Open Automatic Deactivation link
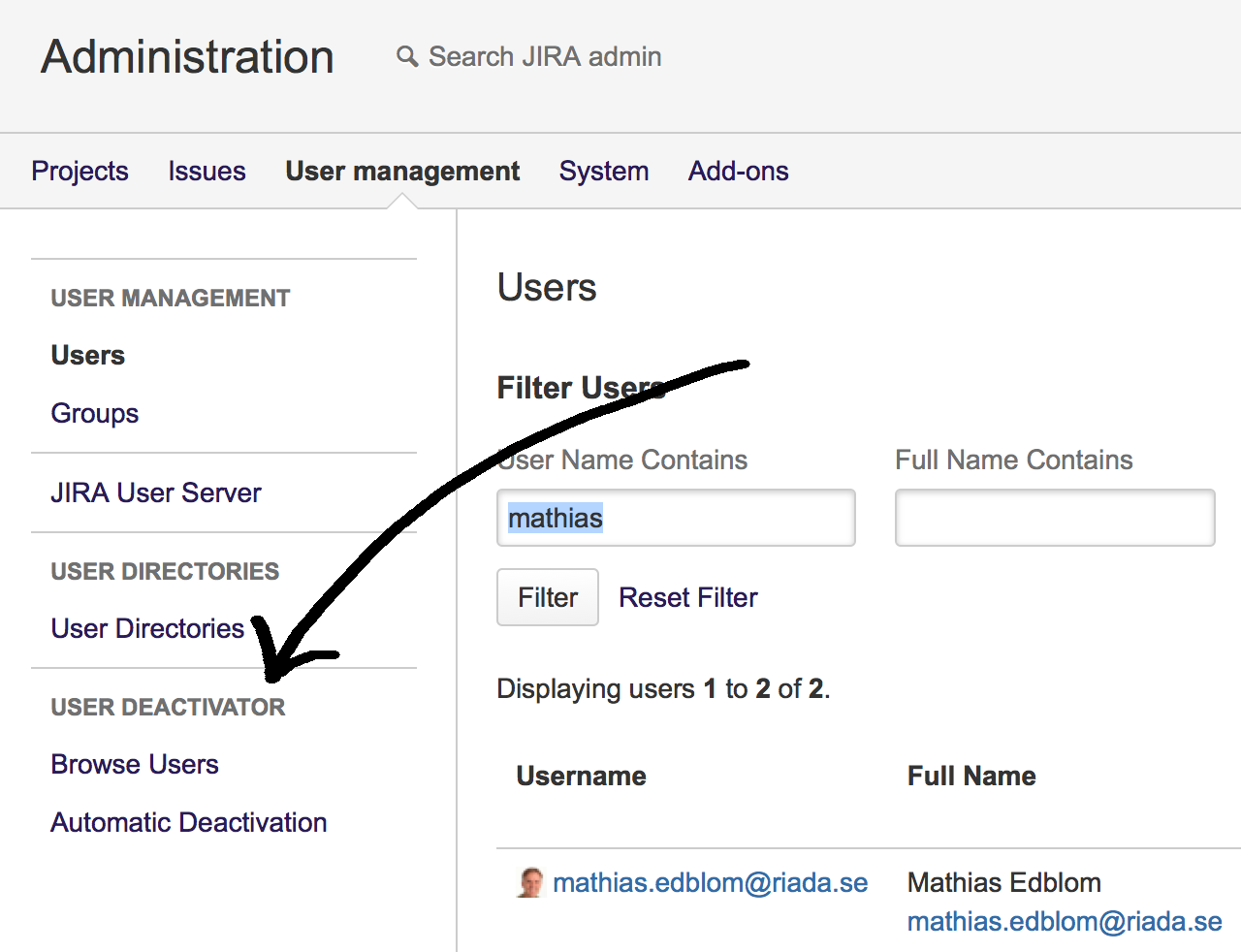 pos(189,822)
